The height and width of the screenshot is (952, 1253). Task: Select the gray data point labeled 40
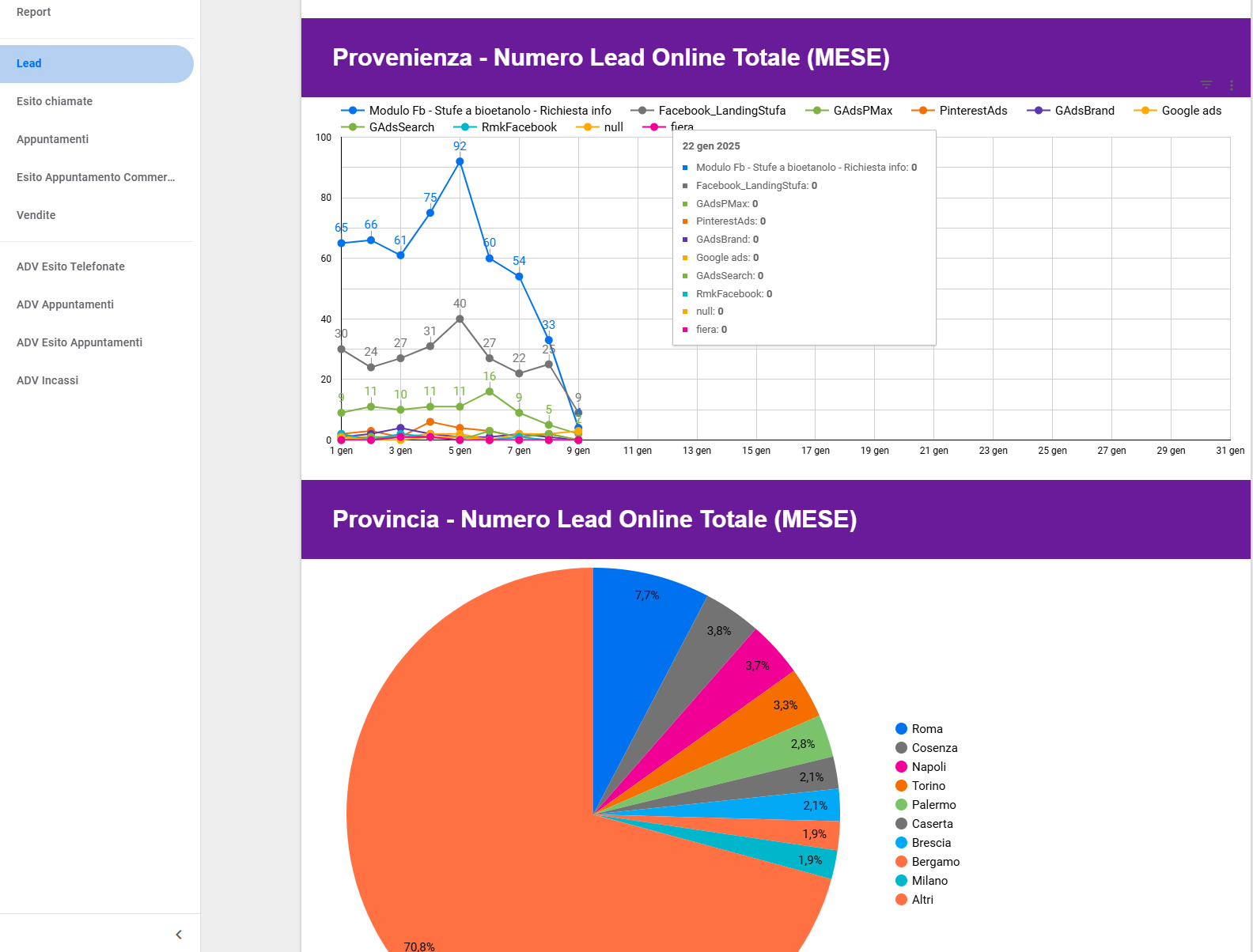coord(460,319)
